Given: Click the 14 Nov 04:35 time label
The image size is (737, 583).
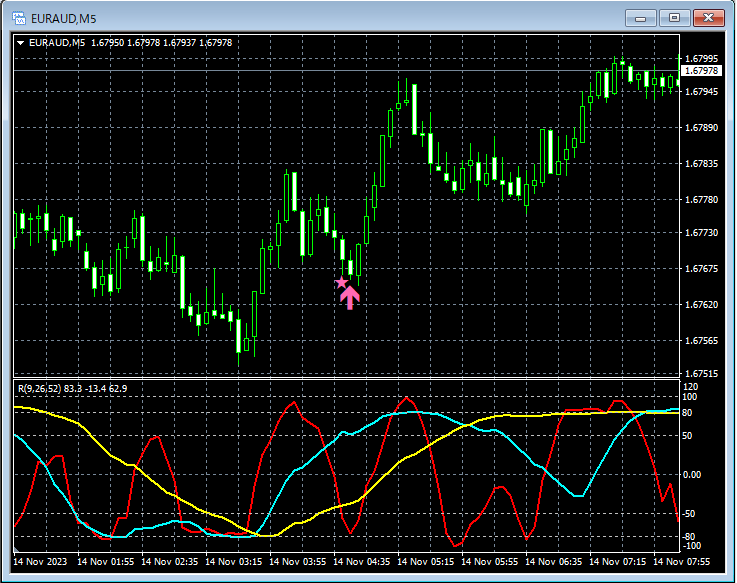Looking at the screenshot, I should click(x=361, y=561).
